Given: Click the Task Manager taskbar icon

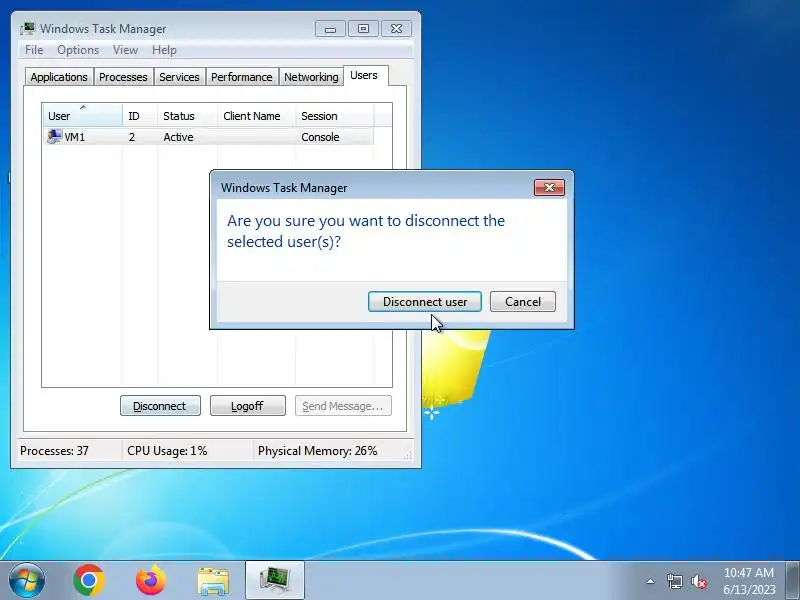Looking at the screenshot, I should click(x=275, y=581).
